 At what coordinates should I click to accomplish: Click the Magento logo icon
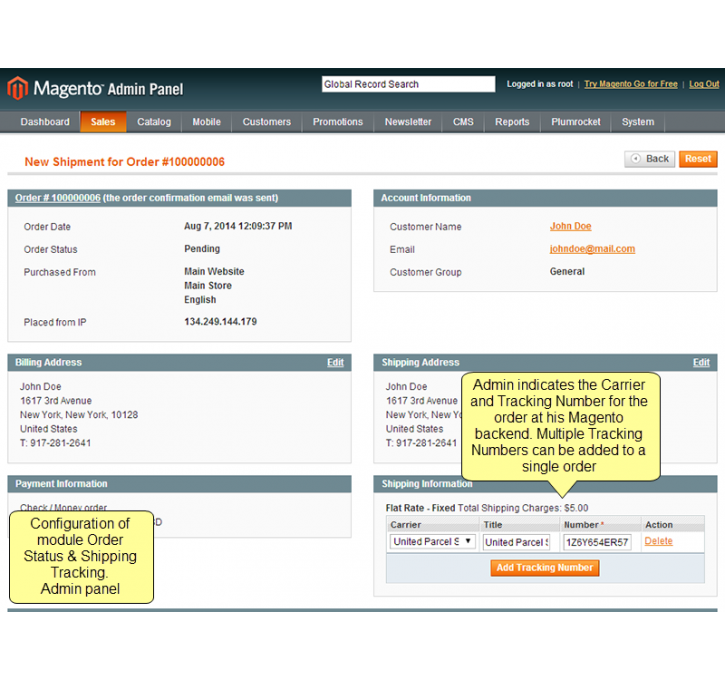point(18,88)
